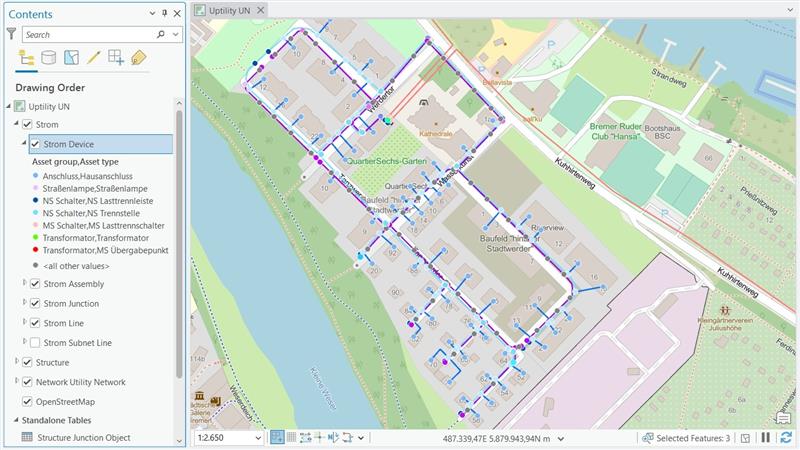Click Selected Features: 3 label
This screenshot has height=450, width=800.
(693, 438)
